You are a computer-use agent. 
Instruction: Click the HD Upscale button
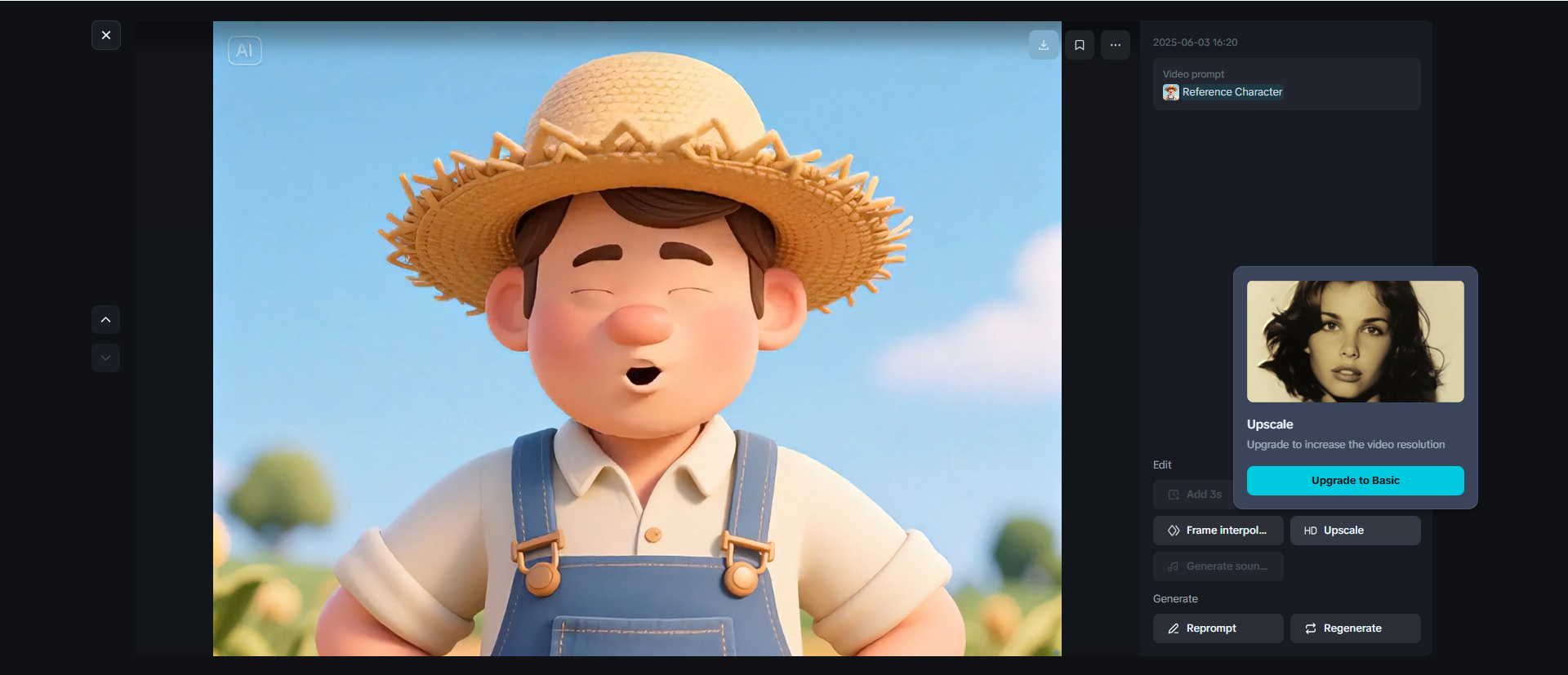1356,531
